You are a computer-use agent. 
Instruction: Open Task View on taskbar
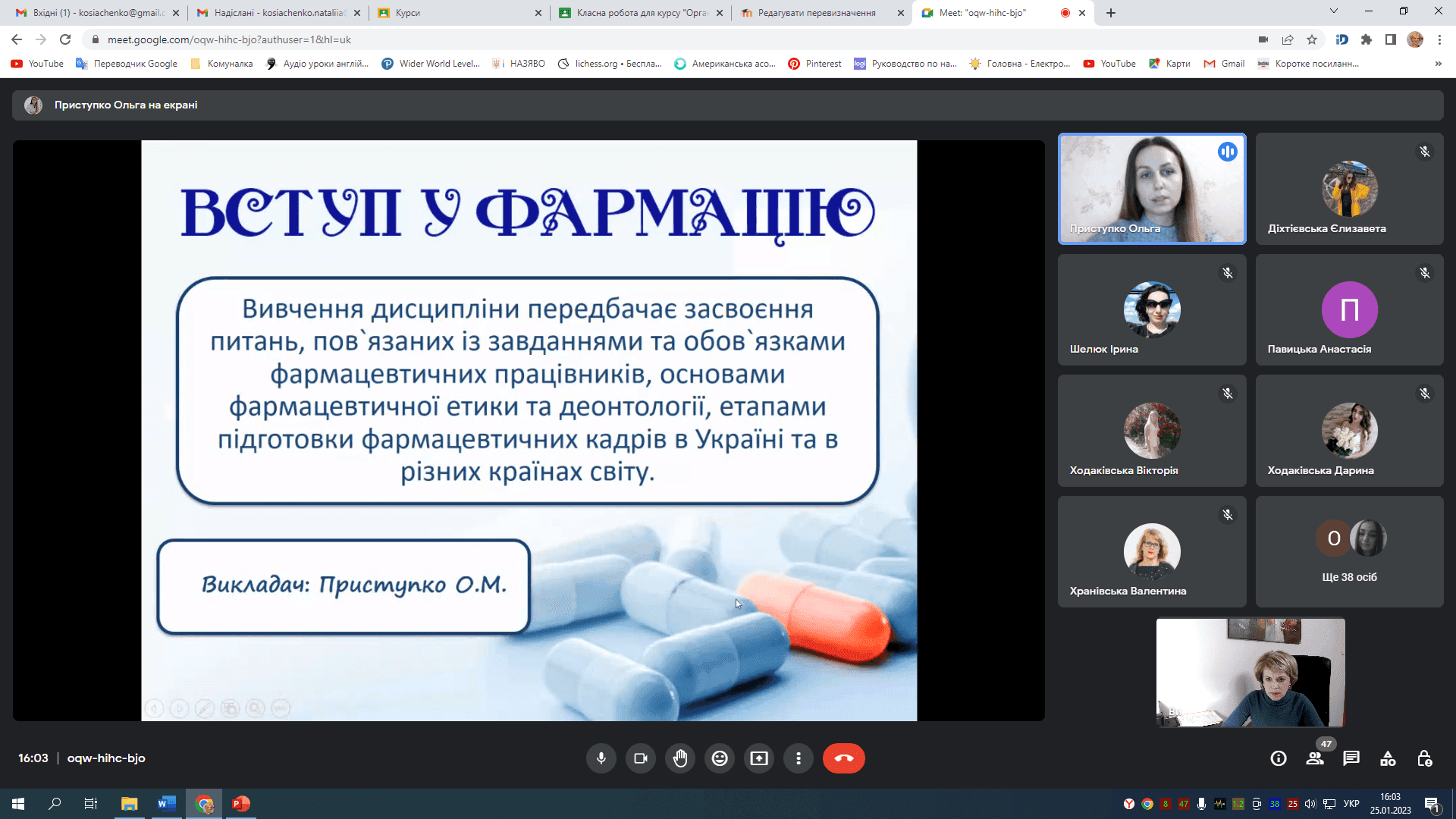(91, 804)
